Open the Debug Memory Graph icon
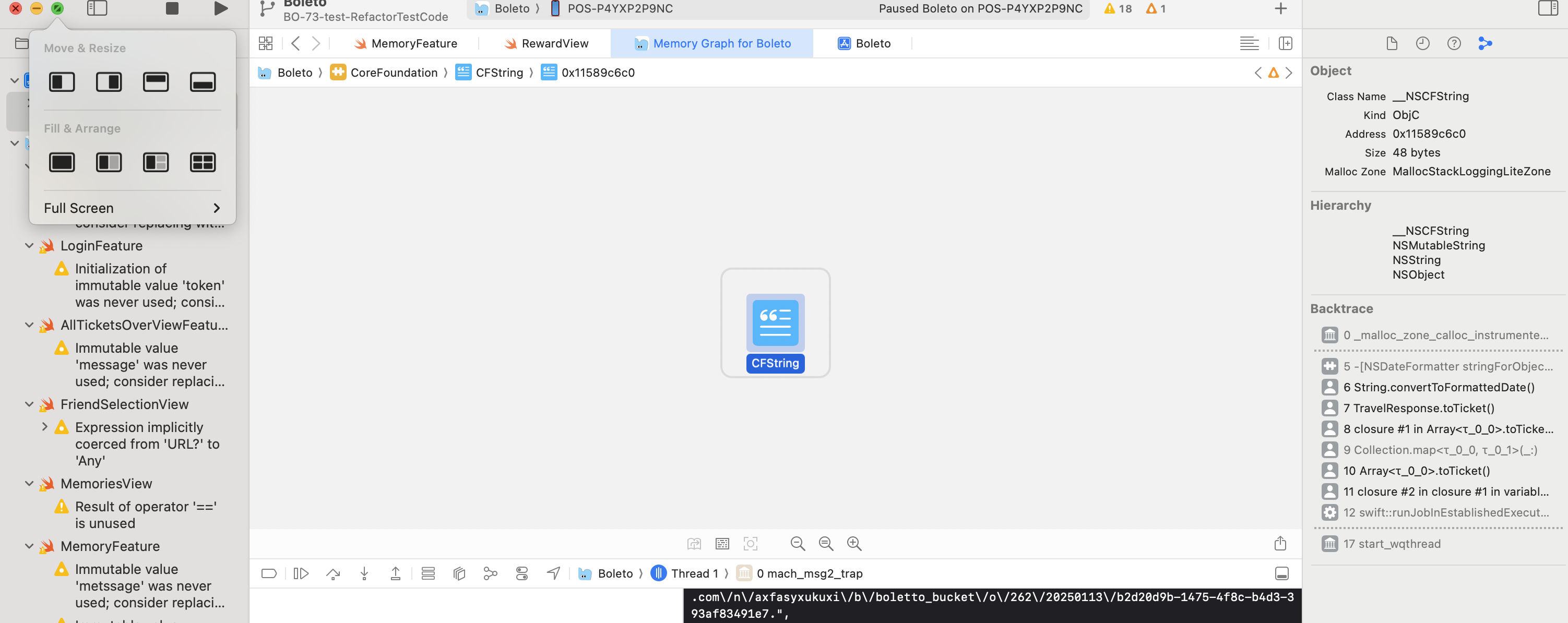Viewport: 1568px width, 623px height. point(490,573)
